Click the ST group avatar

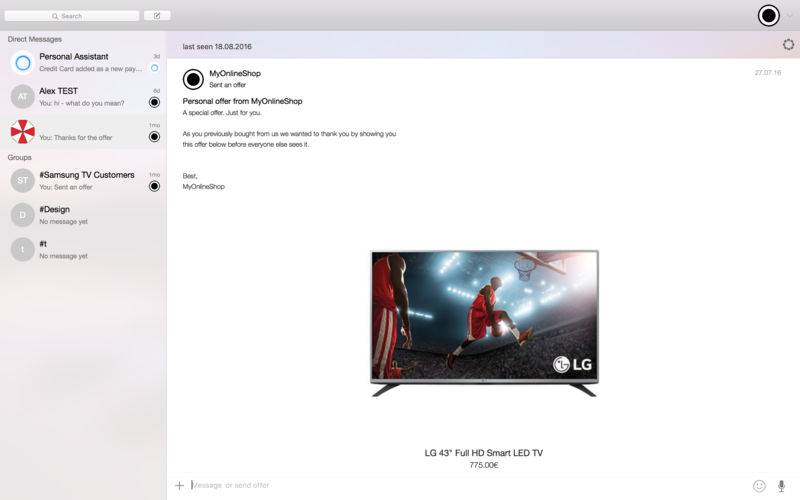(22, 181)
